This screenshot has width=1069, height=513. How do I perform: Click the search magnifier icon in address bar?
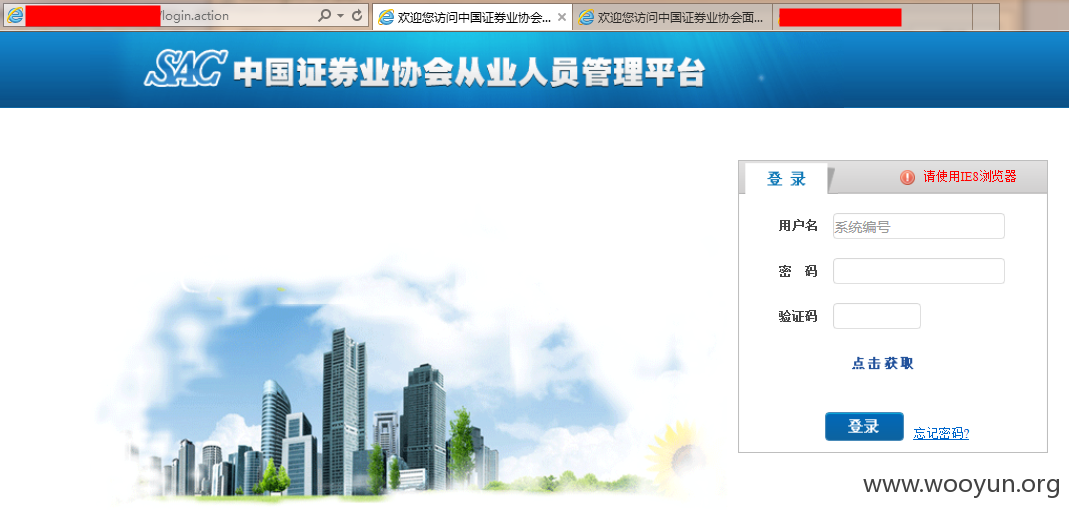[x=325, y=15]
